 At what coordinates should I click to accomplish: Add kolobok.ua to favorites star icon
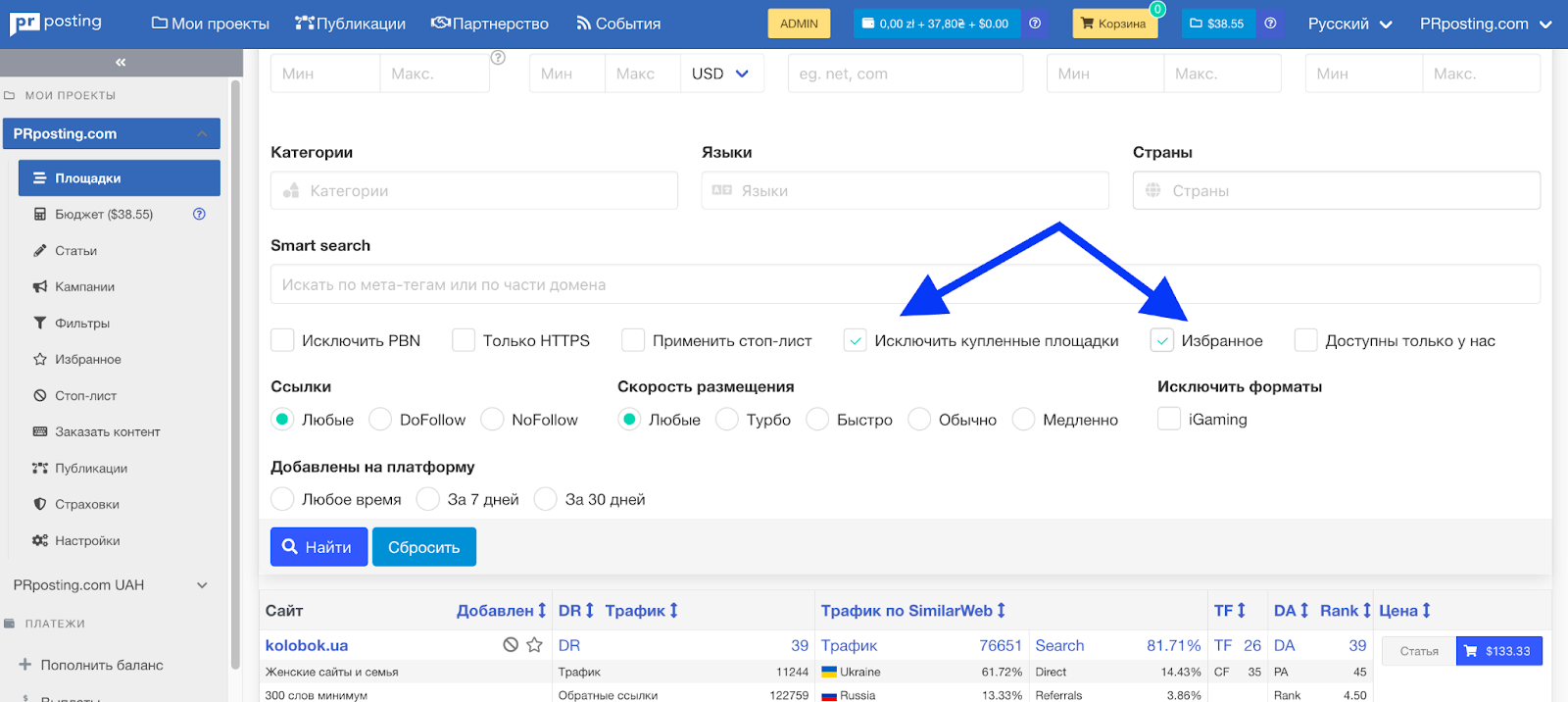[534, 644]
